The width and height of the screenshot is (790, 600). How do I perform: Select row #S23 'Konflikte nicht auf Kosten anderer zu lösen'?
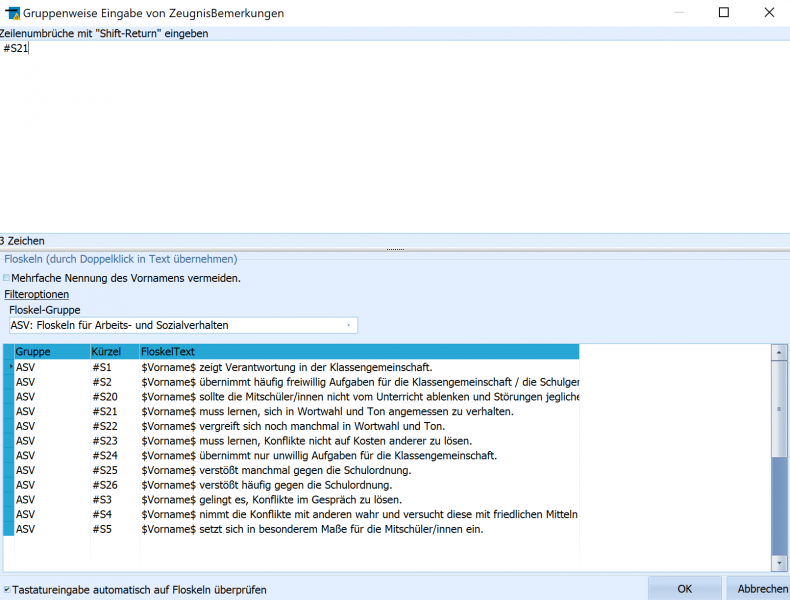tap(291, 441)
